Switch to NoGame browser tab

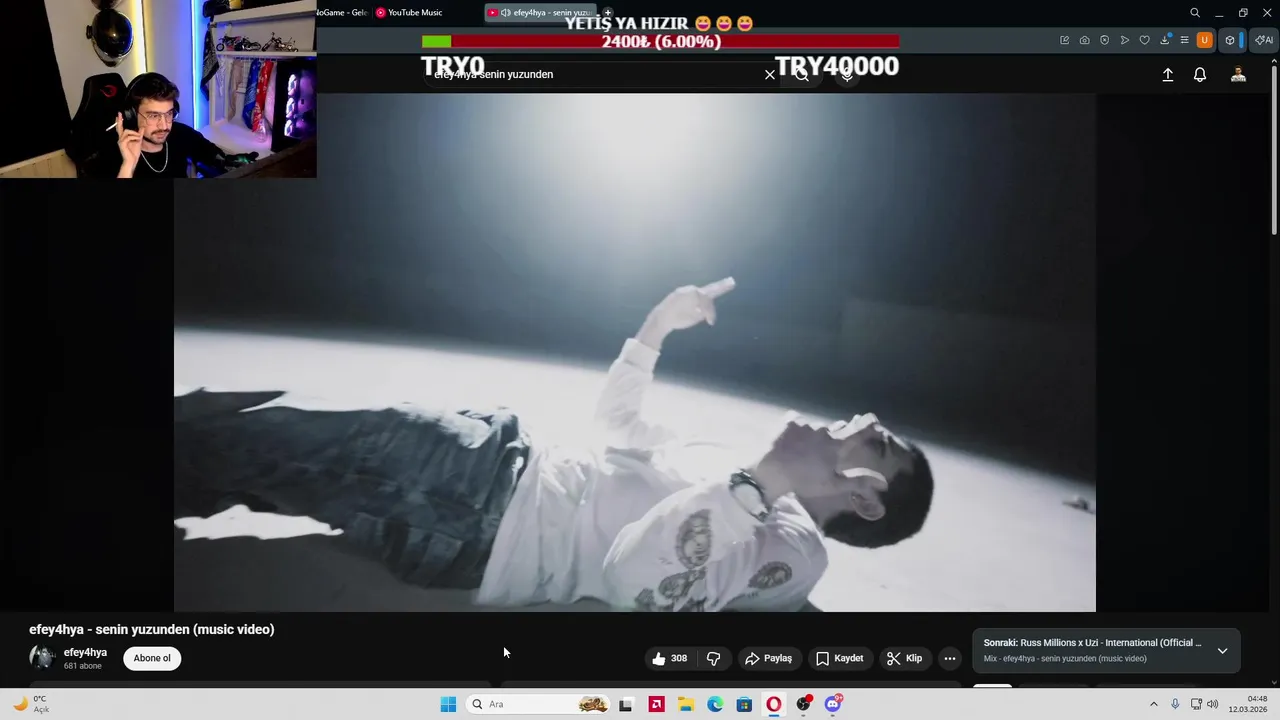pyautogui.click(x=343, y=13)
